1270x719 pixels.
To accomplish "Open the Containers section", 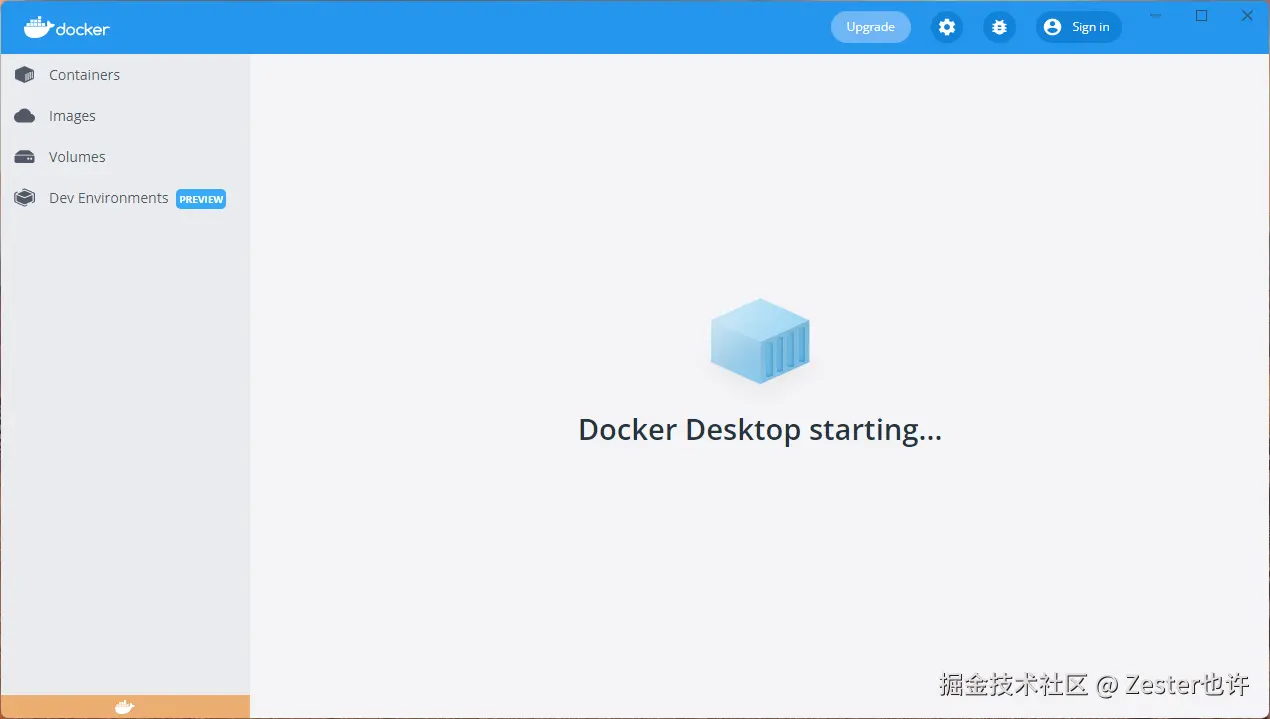I will [x=125, y=75].
